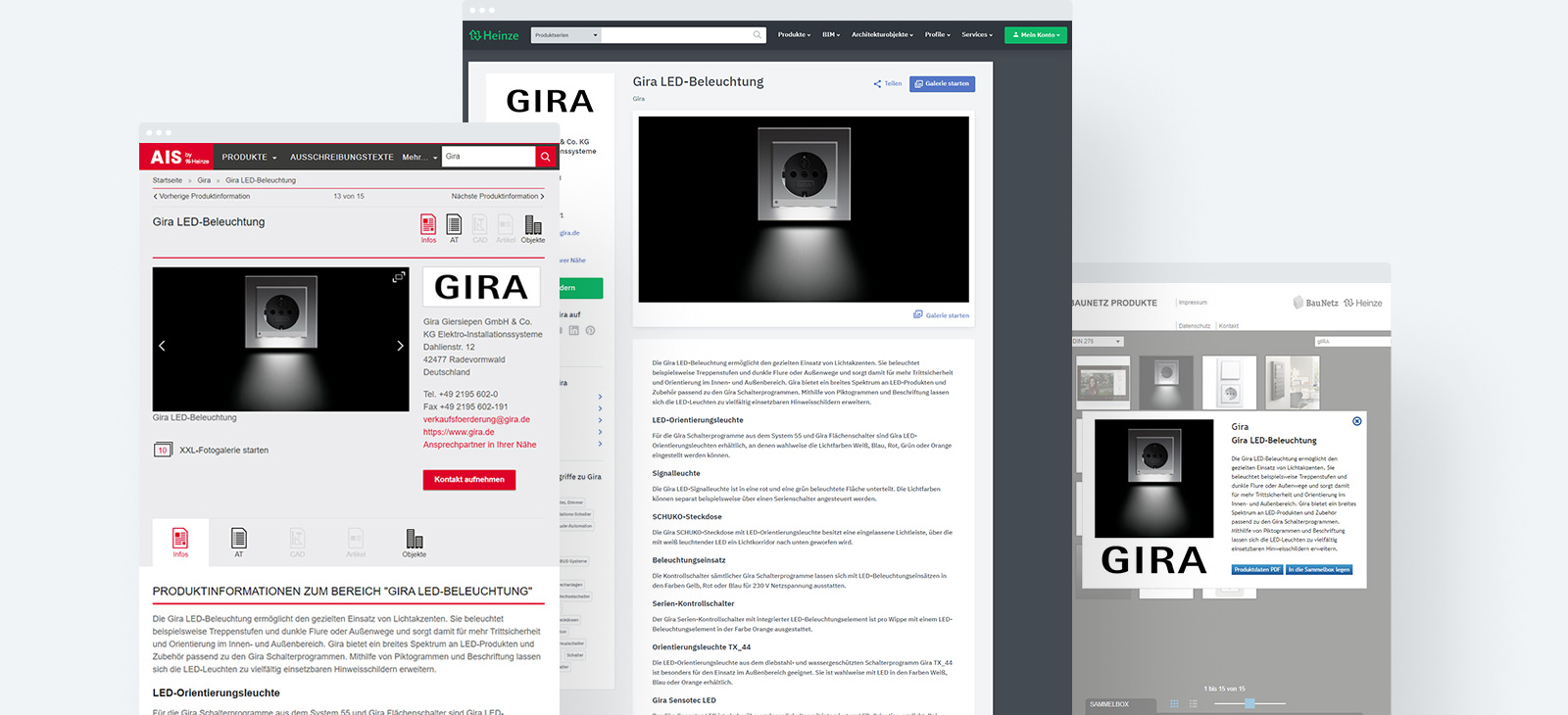Switch to the Artikel tab in lower tab bar

[x=356, y=543]
